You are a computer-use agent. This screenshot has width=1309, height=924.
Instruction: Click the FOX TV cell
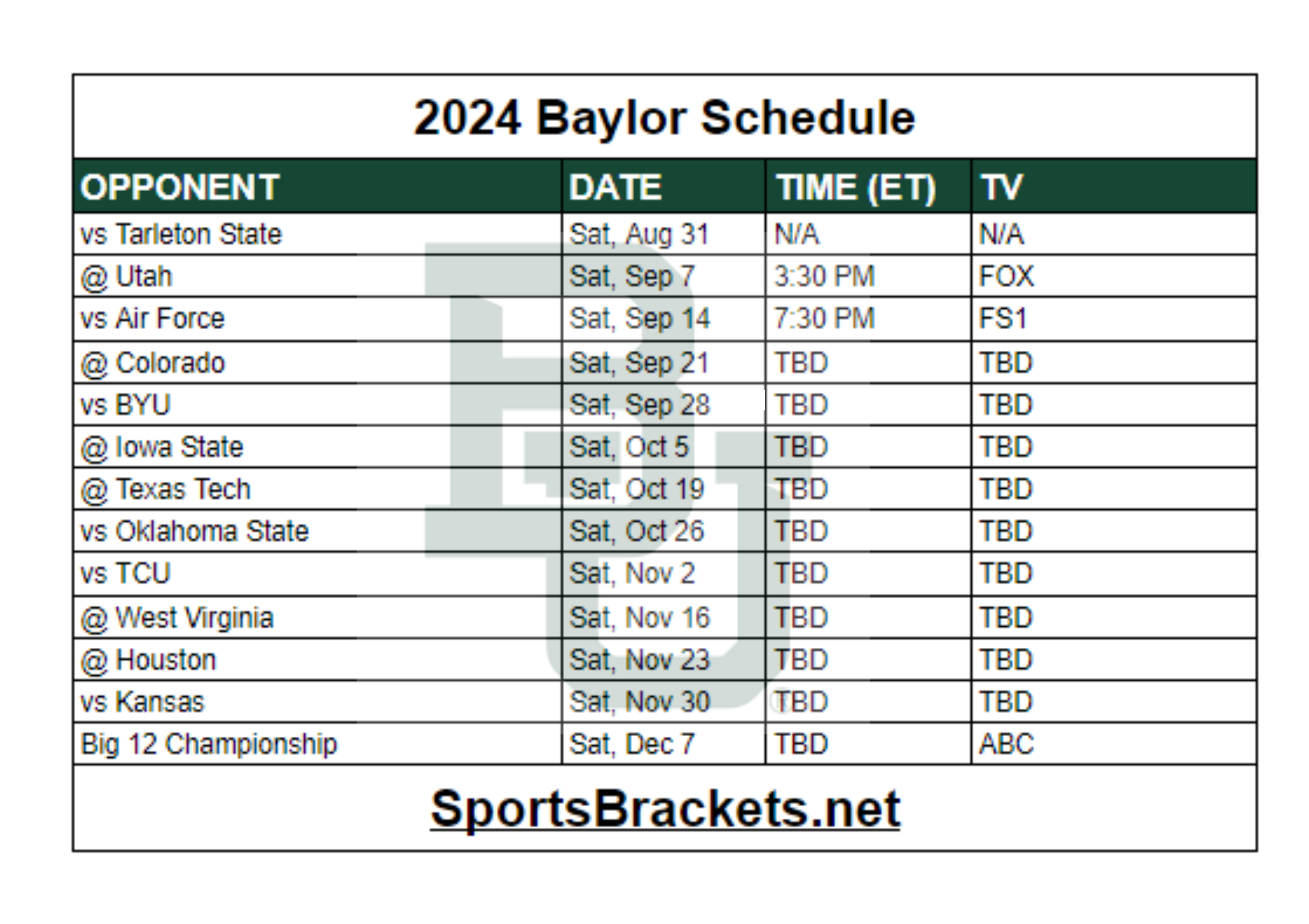click(1006, 276)
